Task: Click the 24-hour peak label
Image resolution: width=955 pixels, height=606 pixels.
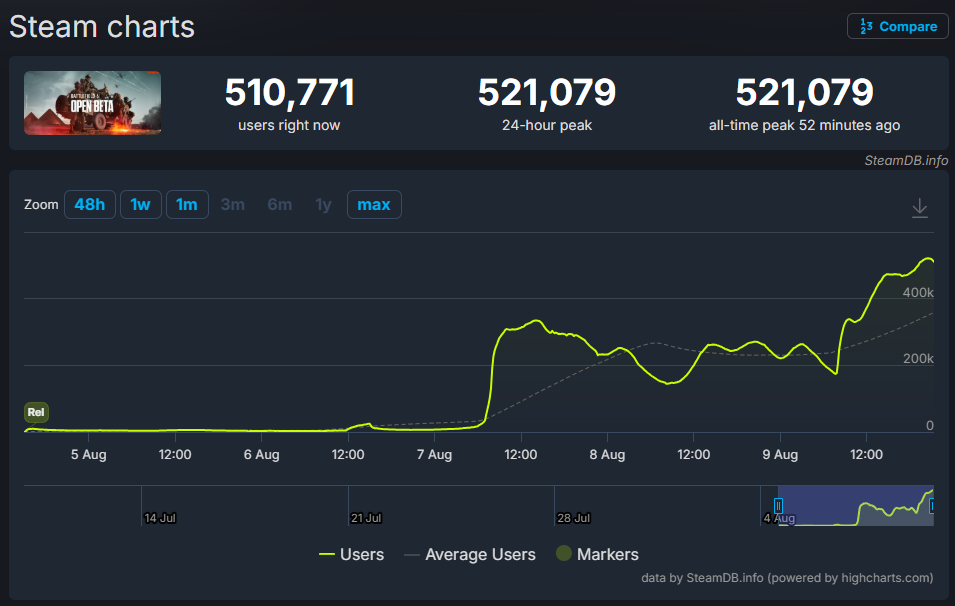Action: (x=547, y=125)
